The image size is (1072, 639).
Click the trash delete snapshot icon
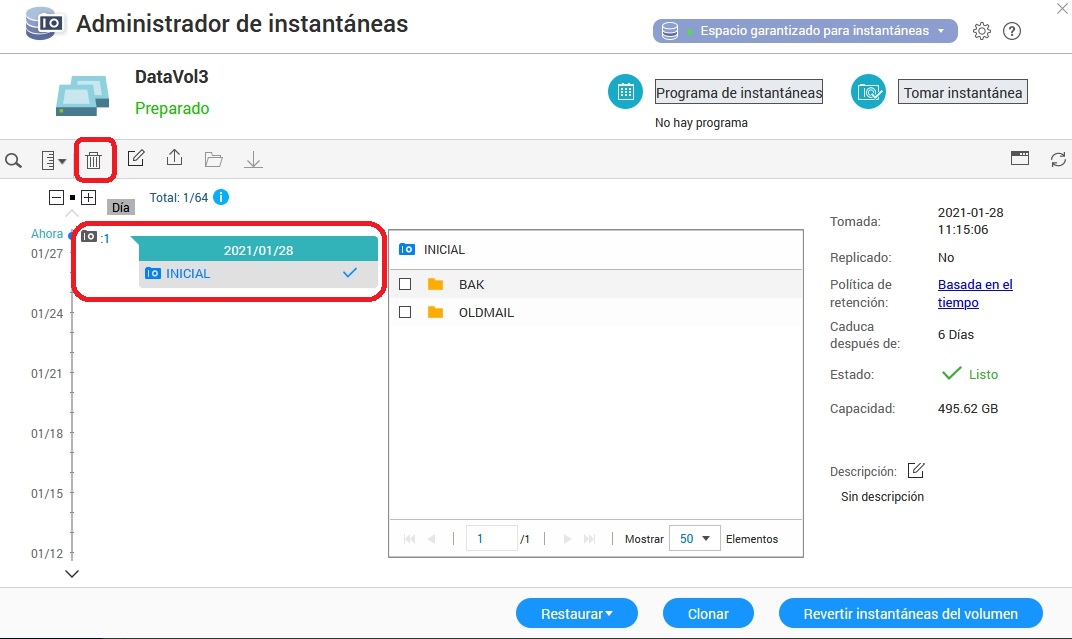point(93,160)
